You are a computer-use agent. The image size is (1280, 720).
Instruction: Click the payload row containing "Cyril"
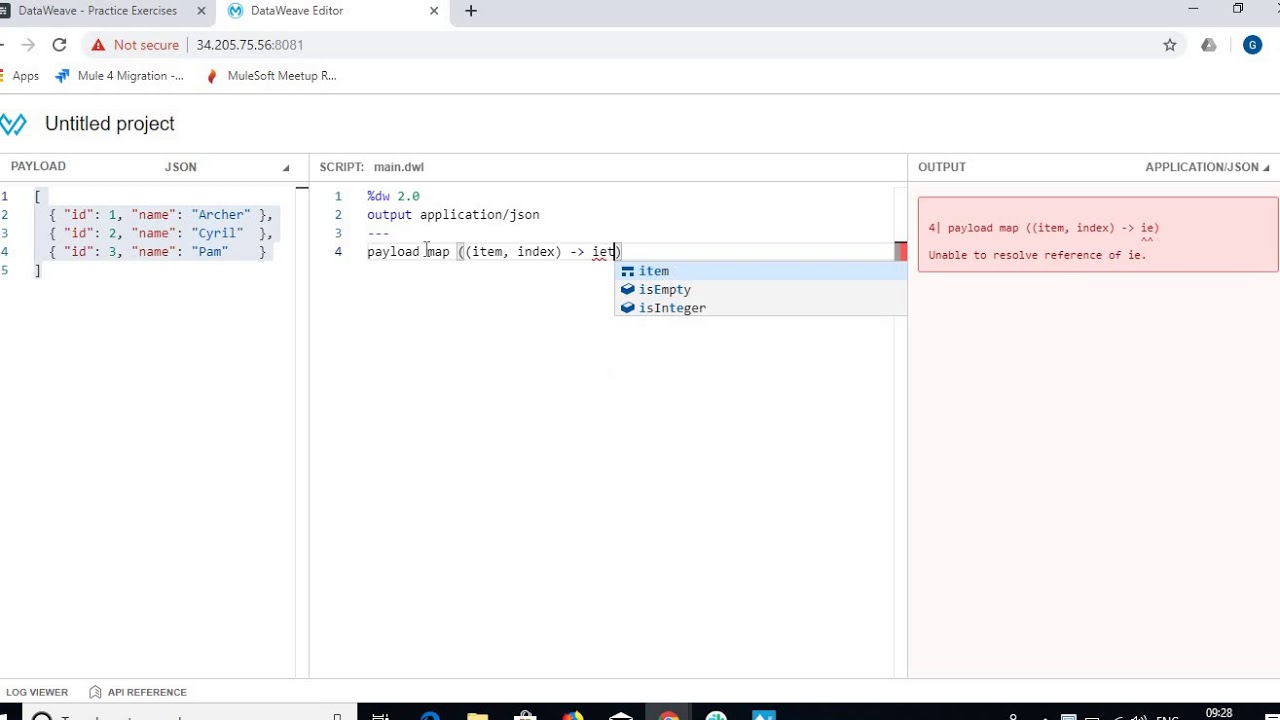[x=161, y=233]
